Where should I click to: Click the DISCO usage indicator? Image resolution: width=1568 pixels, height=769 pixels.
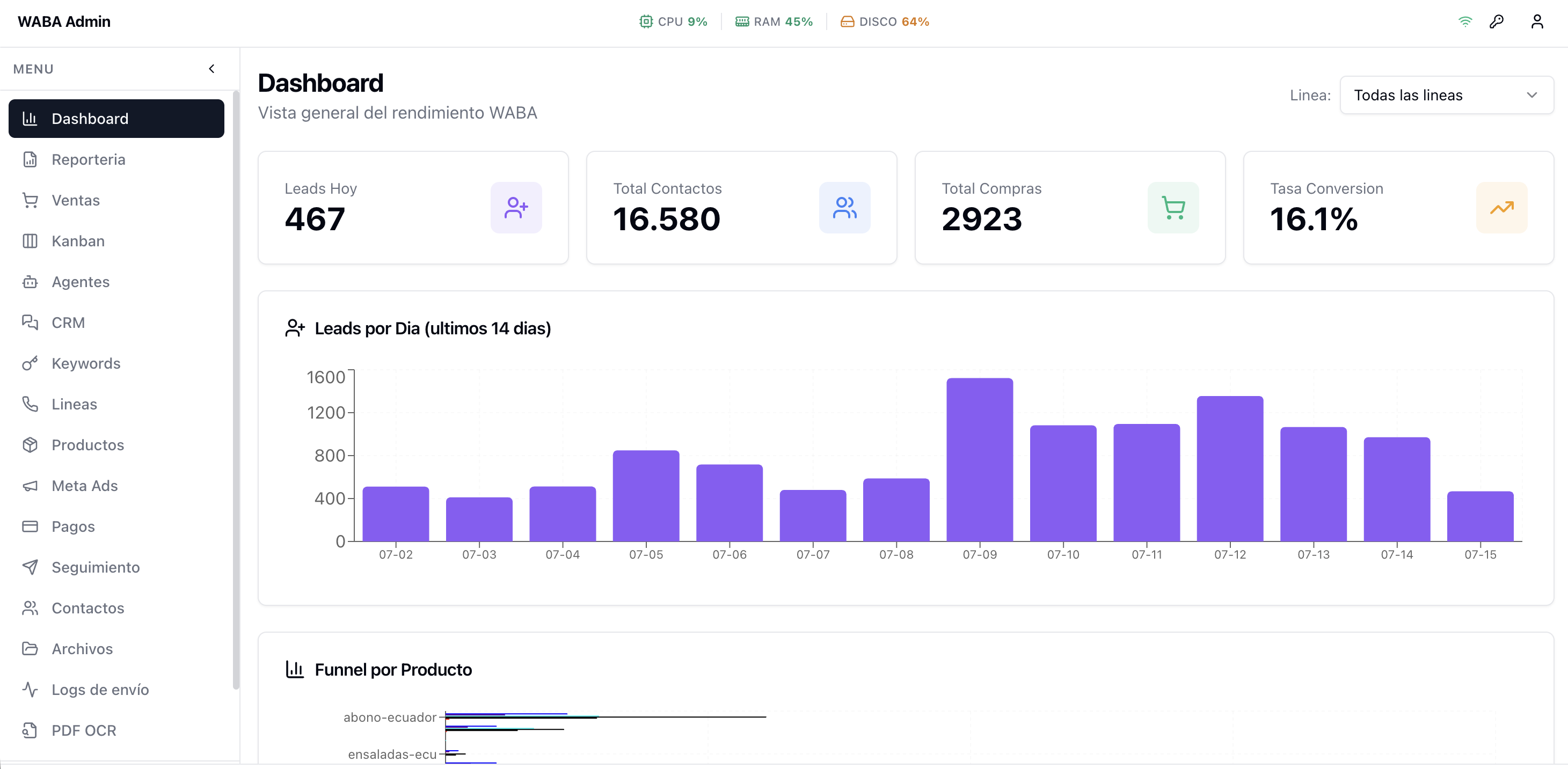tap(885, 22)
